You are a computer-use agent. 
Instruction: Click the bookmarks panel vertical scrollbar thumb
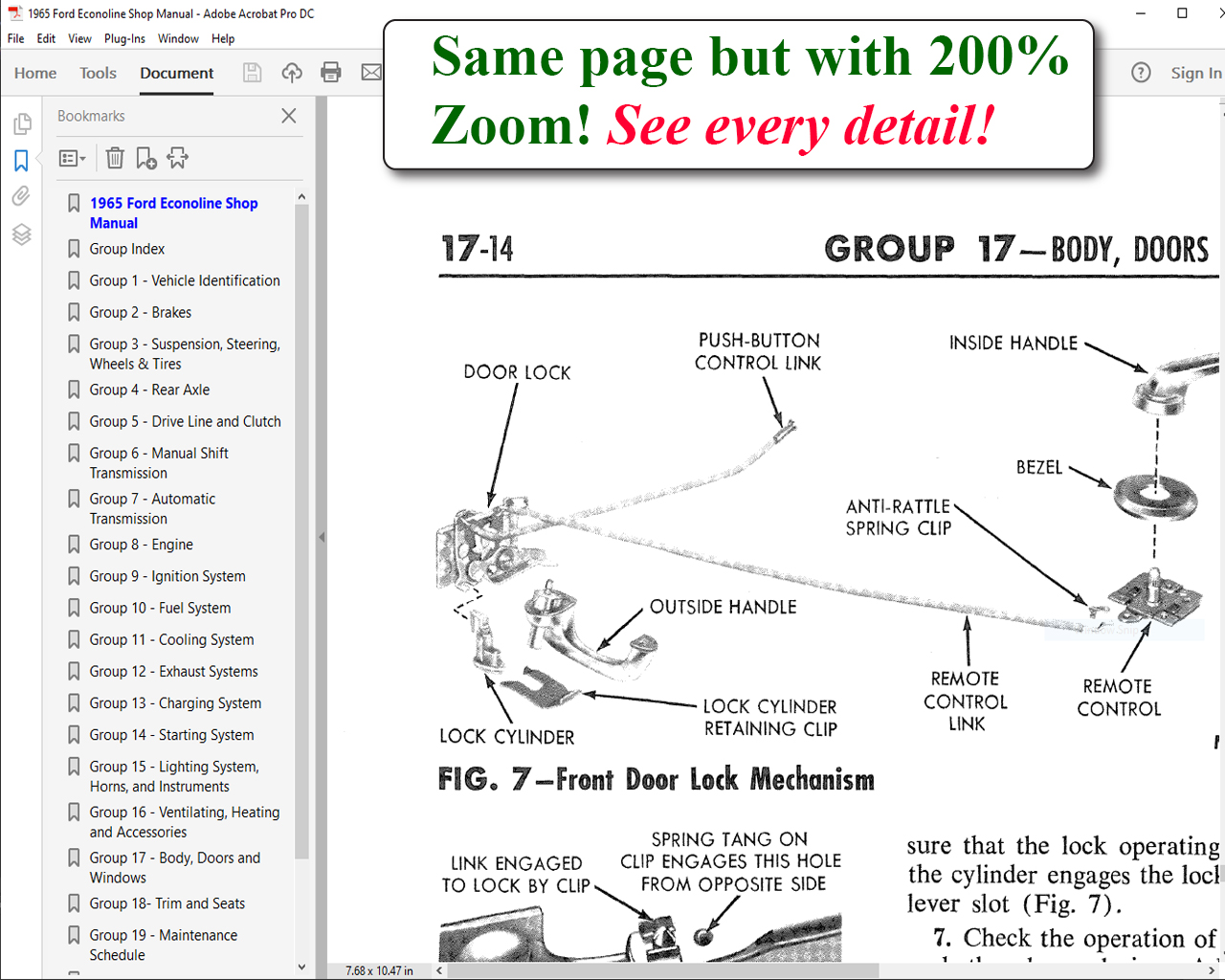(x=301, y=531)
